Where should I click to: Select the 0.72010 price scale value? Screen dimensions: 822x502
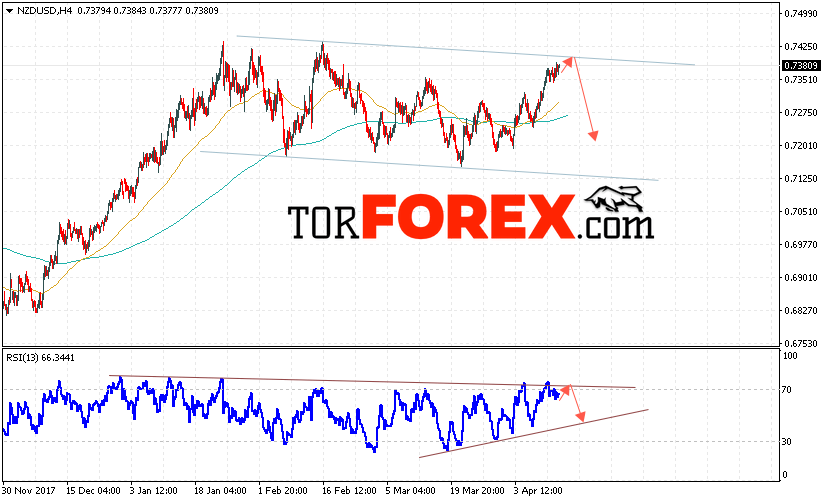pos(801,146)
